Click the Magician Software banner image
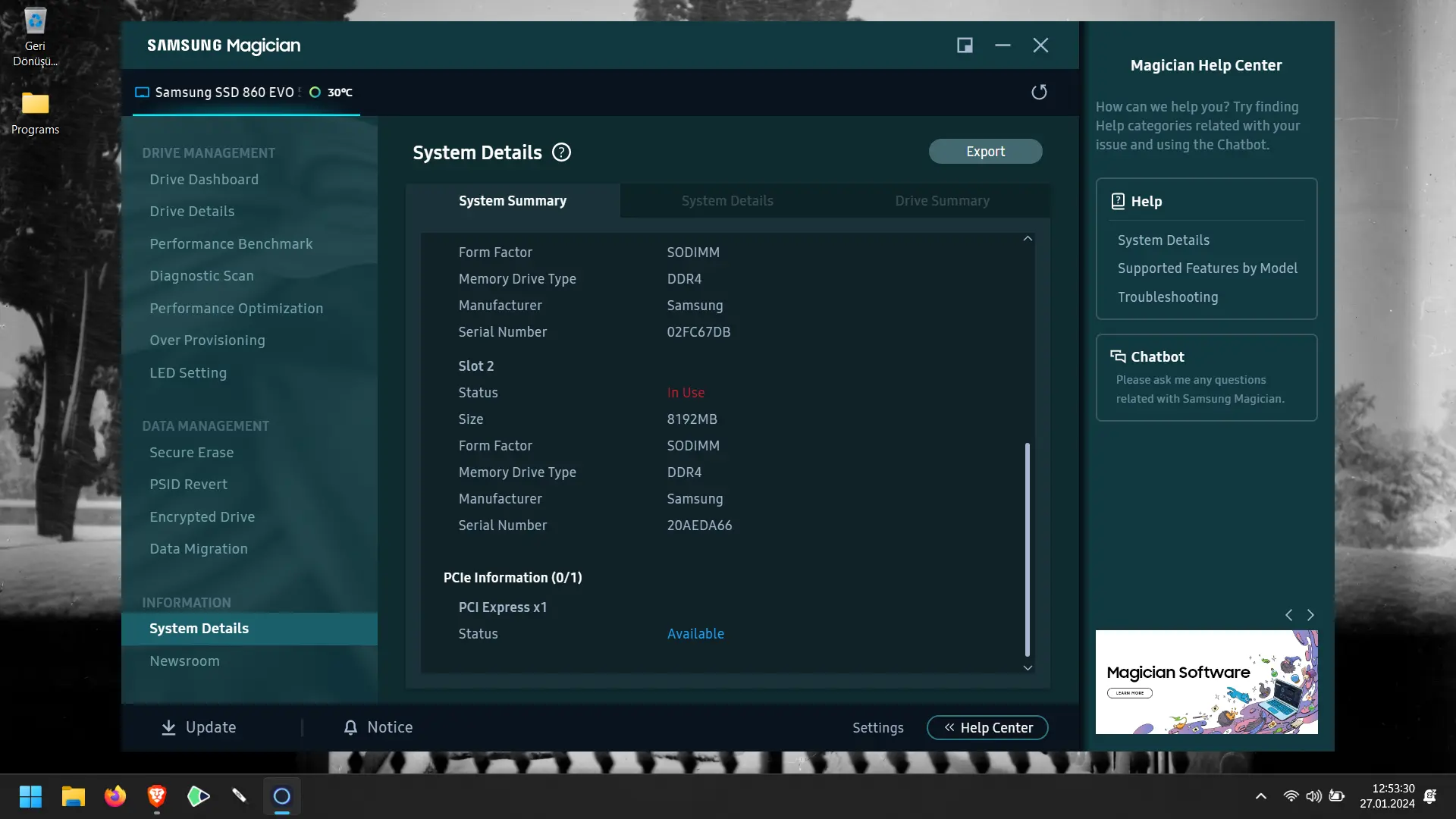 pos(1207,682)
